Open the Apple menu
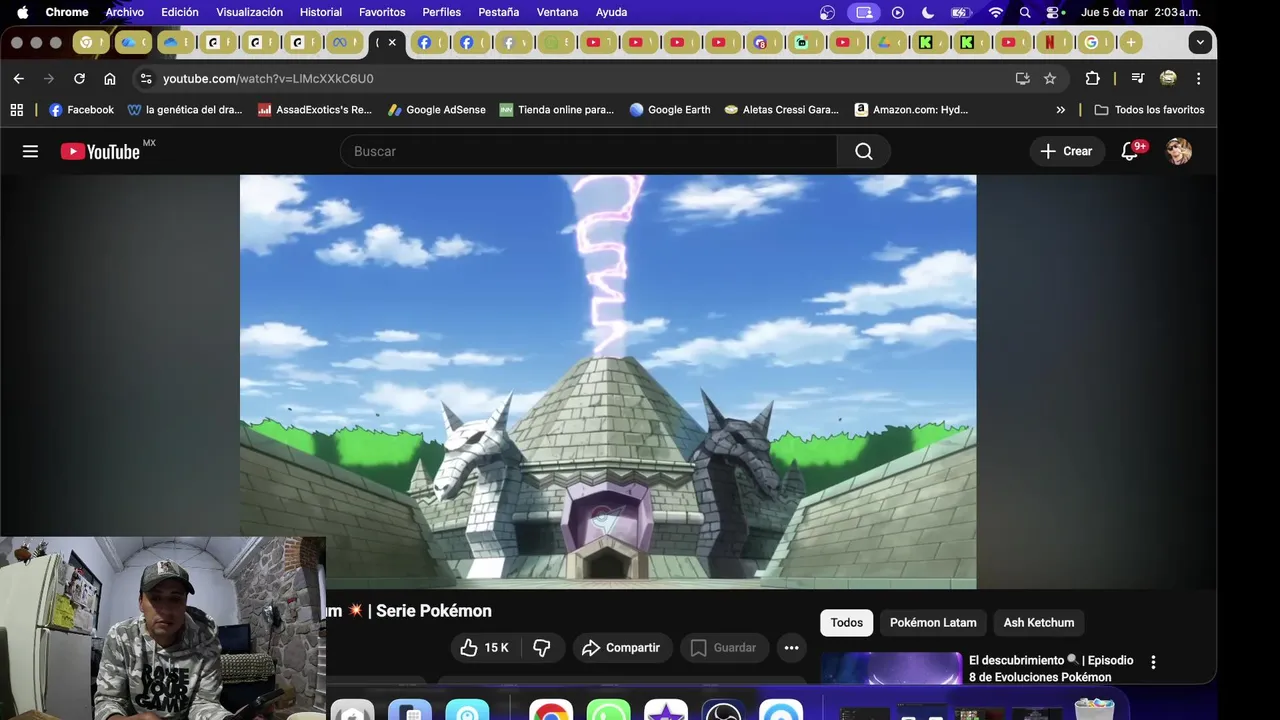 click(x=22, y=12)
